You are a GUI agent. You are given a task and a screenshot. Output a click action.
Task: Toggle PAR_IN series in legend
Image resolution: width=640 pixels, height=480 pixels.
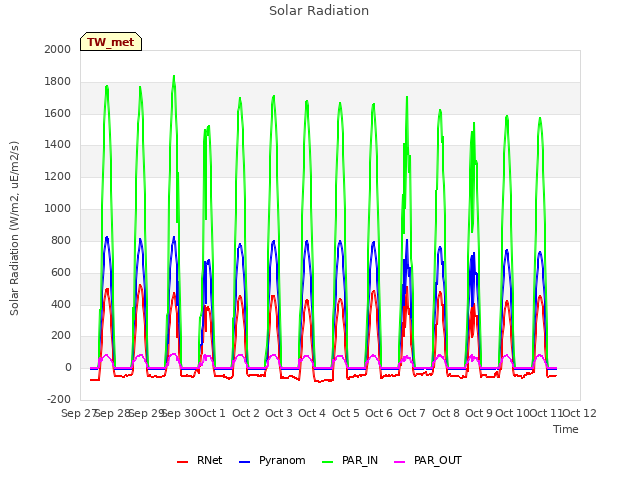(350, 460)
